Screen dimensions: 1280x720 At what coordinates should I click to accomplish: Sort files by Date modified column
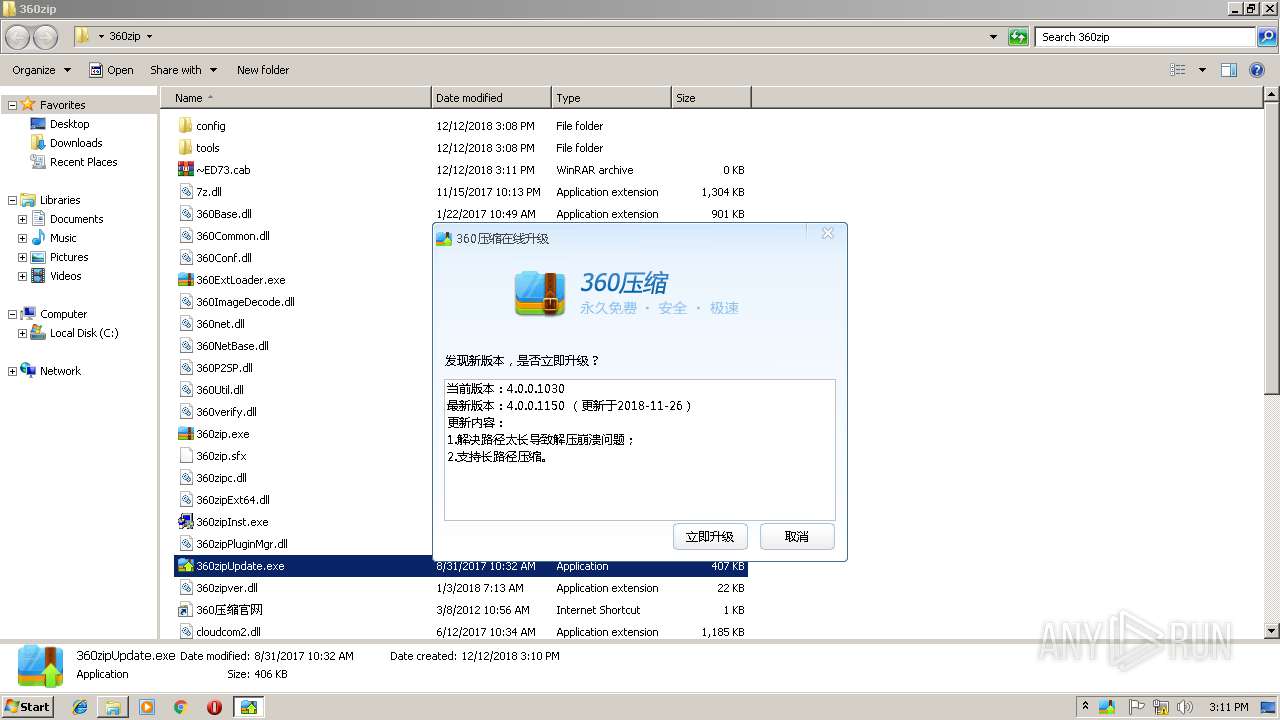coord(491,98)
